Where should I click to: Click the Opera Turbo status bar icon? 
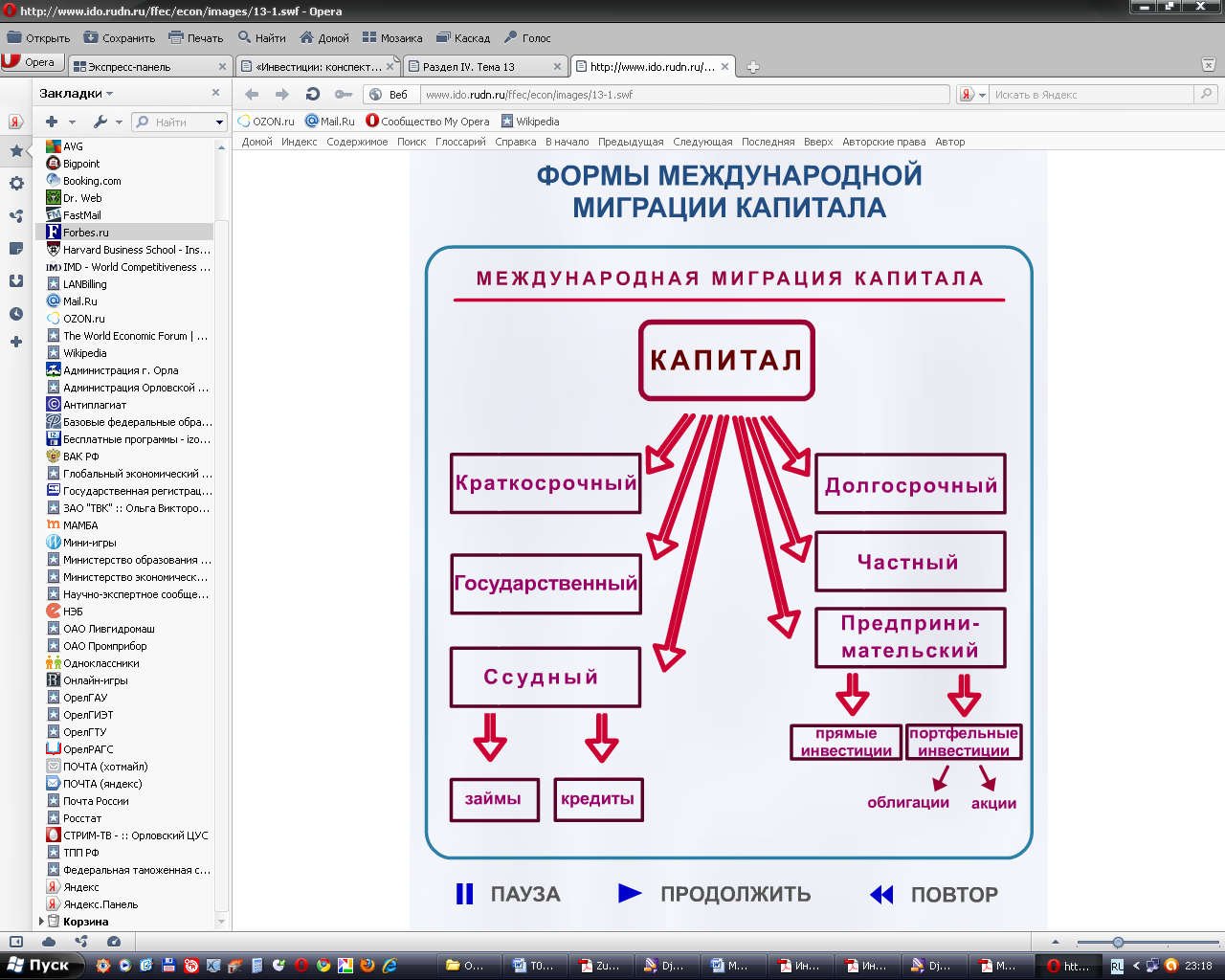click(x=114, y=942)
